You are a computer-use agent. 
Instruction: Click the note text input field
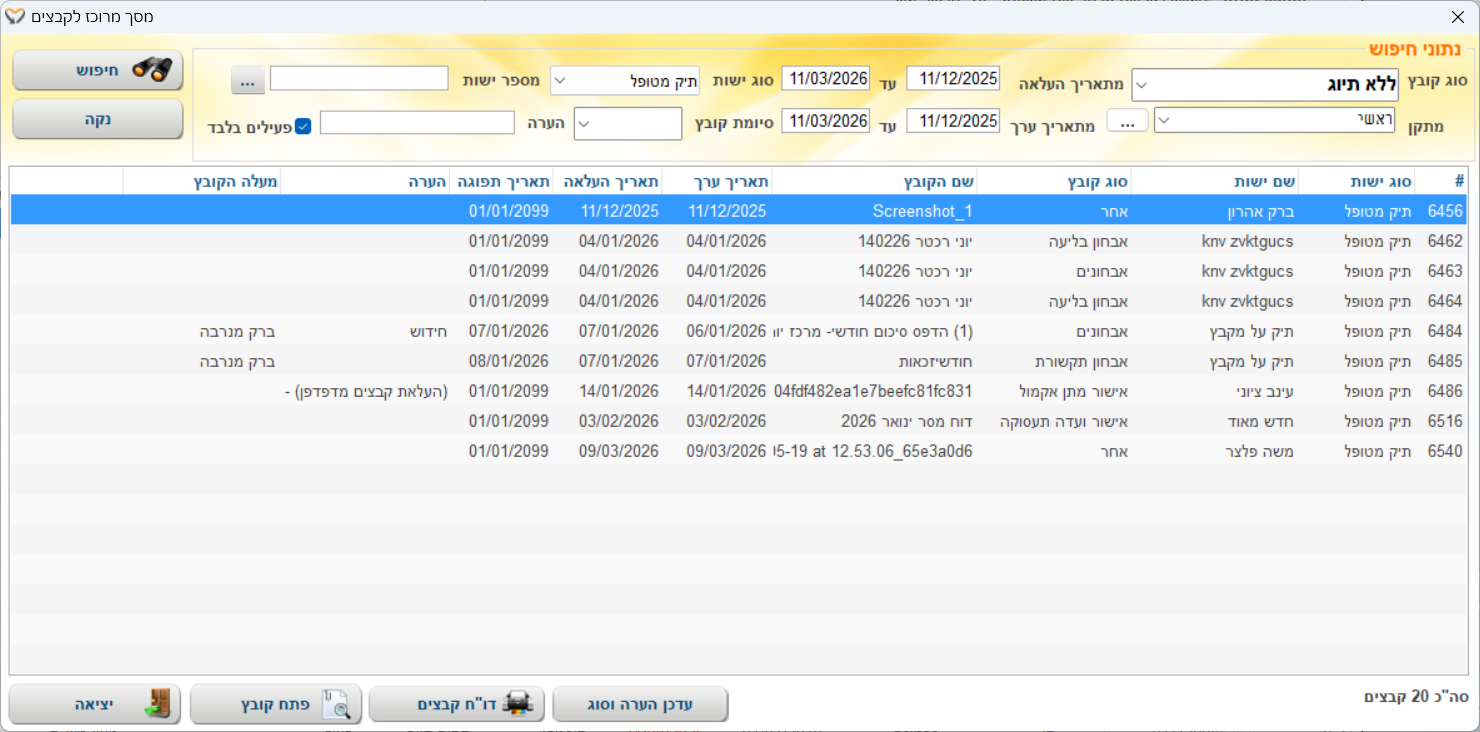click(x=417, y=123)
